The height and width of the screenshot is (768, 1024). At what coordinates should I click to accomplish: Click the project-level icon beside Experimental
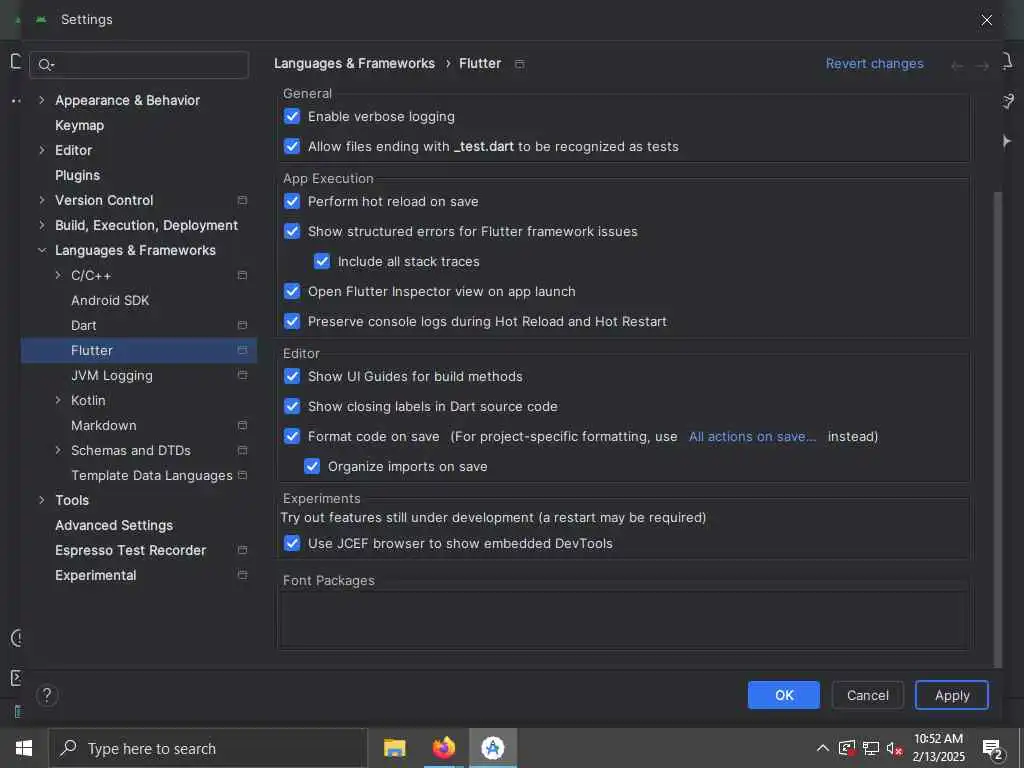242,575
